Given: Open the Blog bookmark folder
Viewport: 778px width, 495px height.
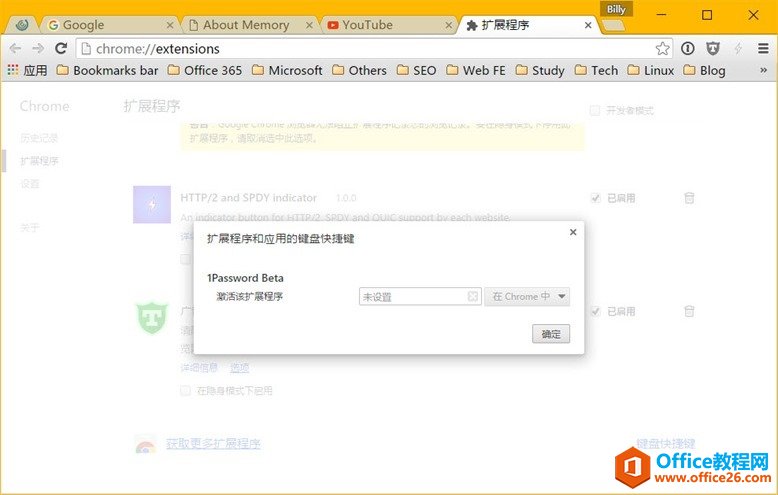Looking at the screenshot, I should pos(704,70).
